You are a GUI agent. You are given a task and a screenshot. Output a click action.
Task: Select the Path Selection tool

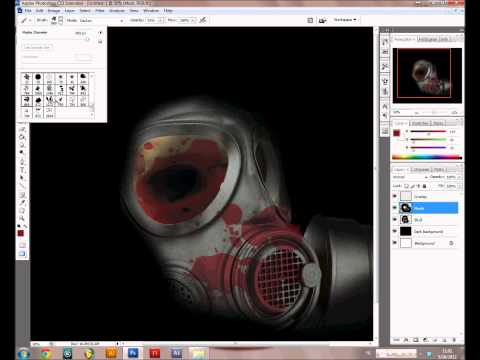coord(22,178)
